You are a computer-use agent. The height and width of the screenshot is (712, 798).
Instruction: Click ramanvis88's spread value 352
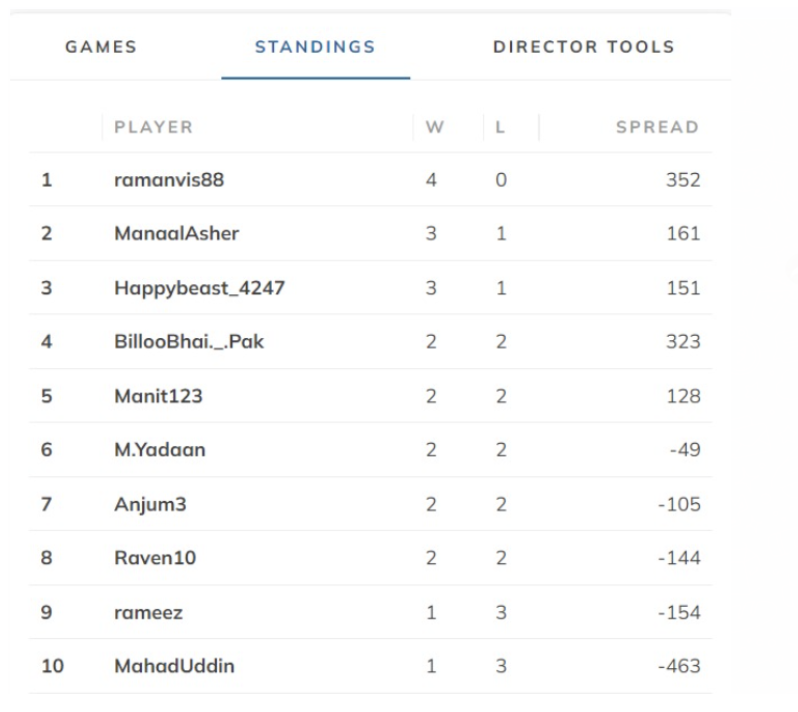[683, 180]
